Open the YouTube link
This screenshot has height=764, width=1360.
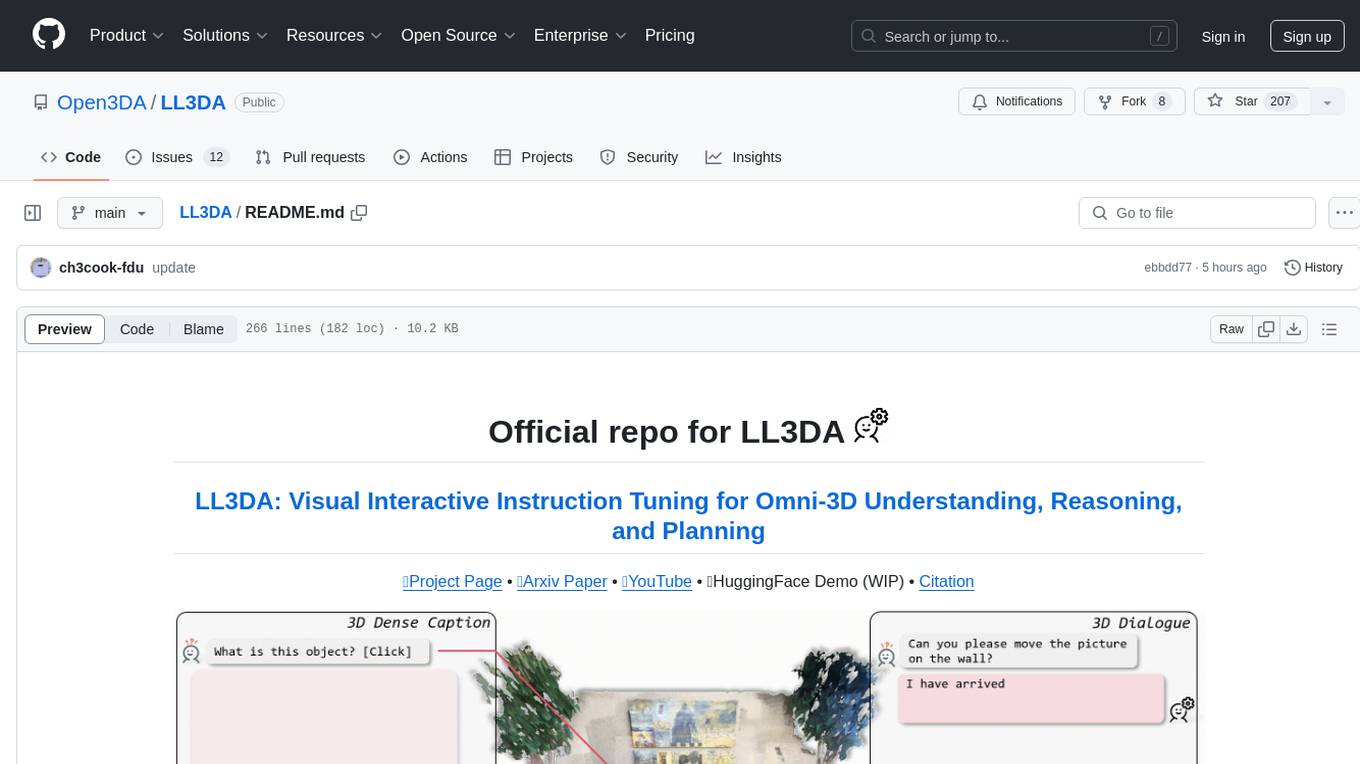(657, 581)
